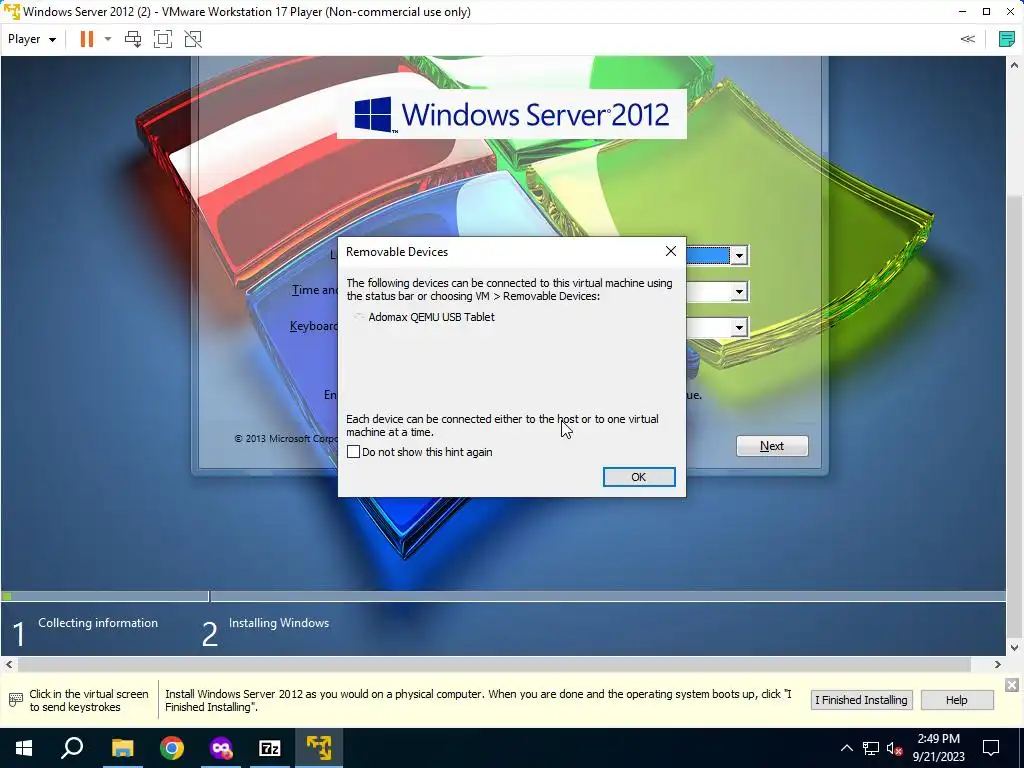Close the Removable Devices dialog
Viewport: 1024px width, 768px height.
(670, 251)
